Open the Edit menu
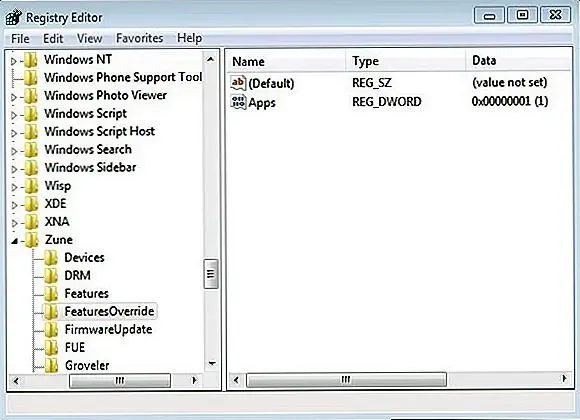 tap(53, 38)
